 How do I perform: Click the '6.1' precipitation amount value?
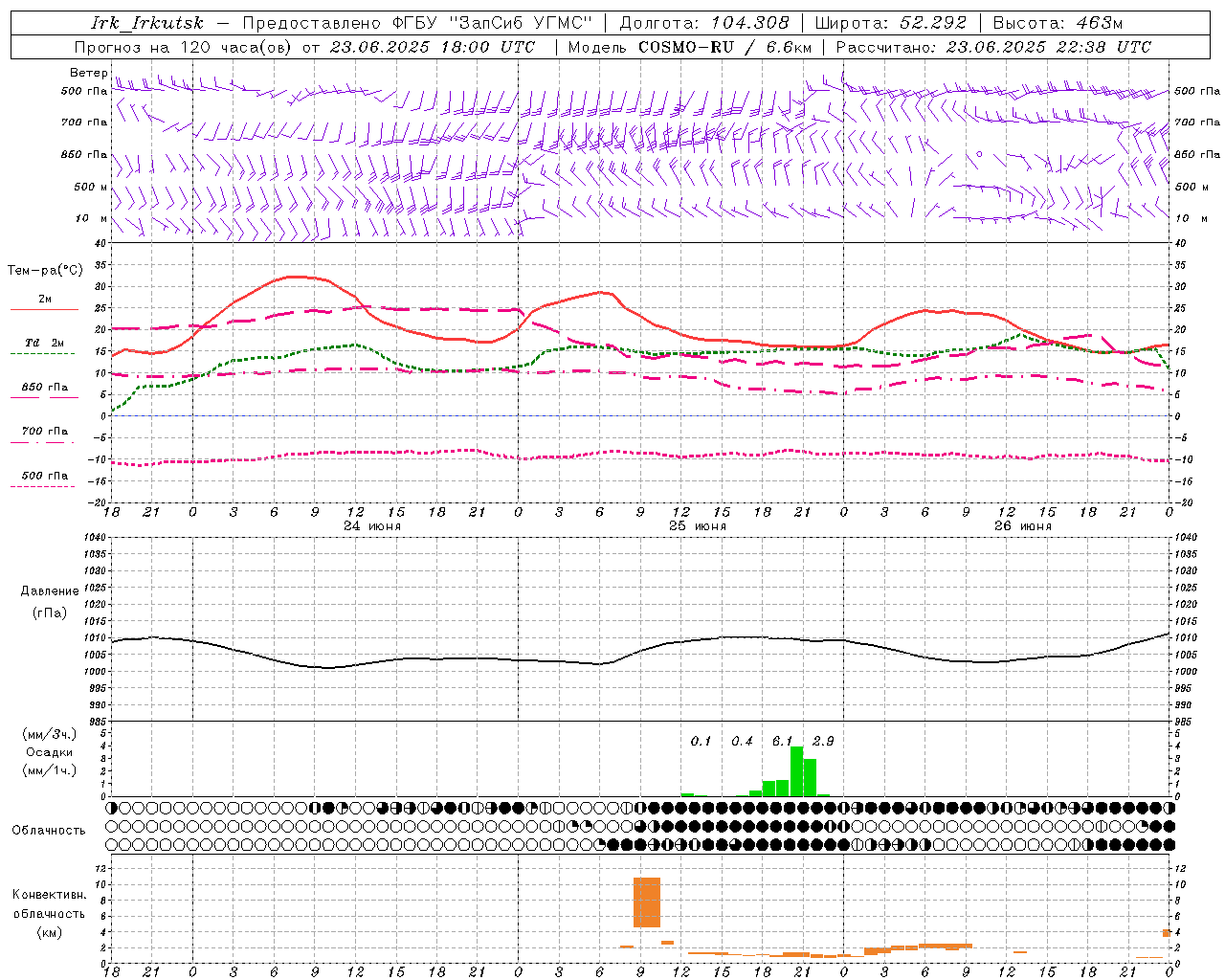coord(783,742)
